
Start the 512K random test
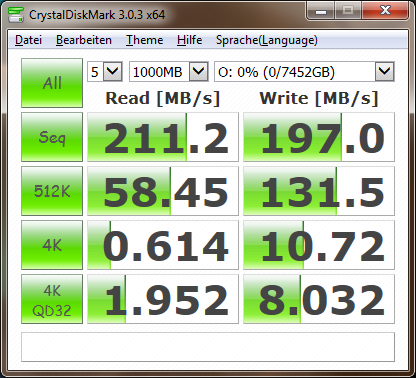coord(52,191)
